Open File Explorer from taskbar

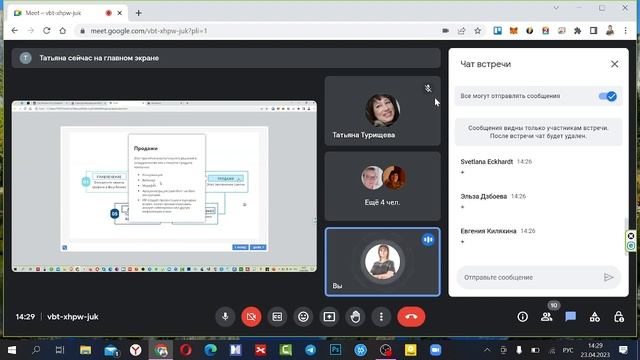(85, 350)
